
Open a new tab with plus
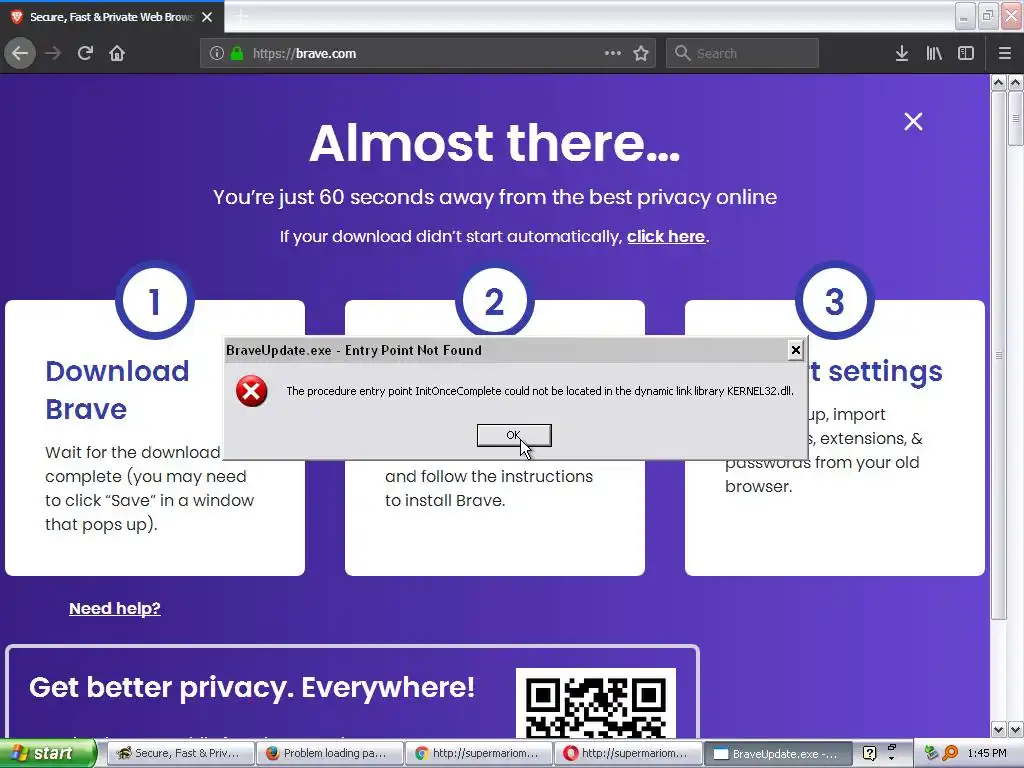click(242, 17)
